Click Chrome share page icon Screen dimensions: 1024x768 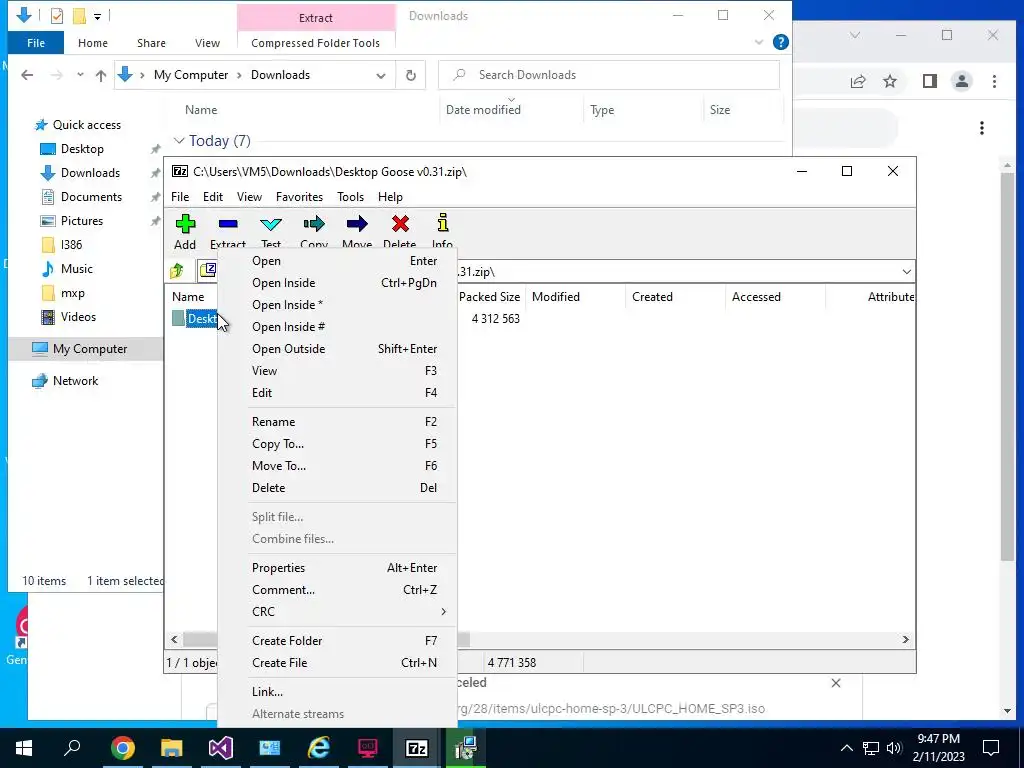click(x=857, y=81)
